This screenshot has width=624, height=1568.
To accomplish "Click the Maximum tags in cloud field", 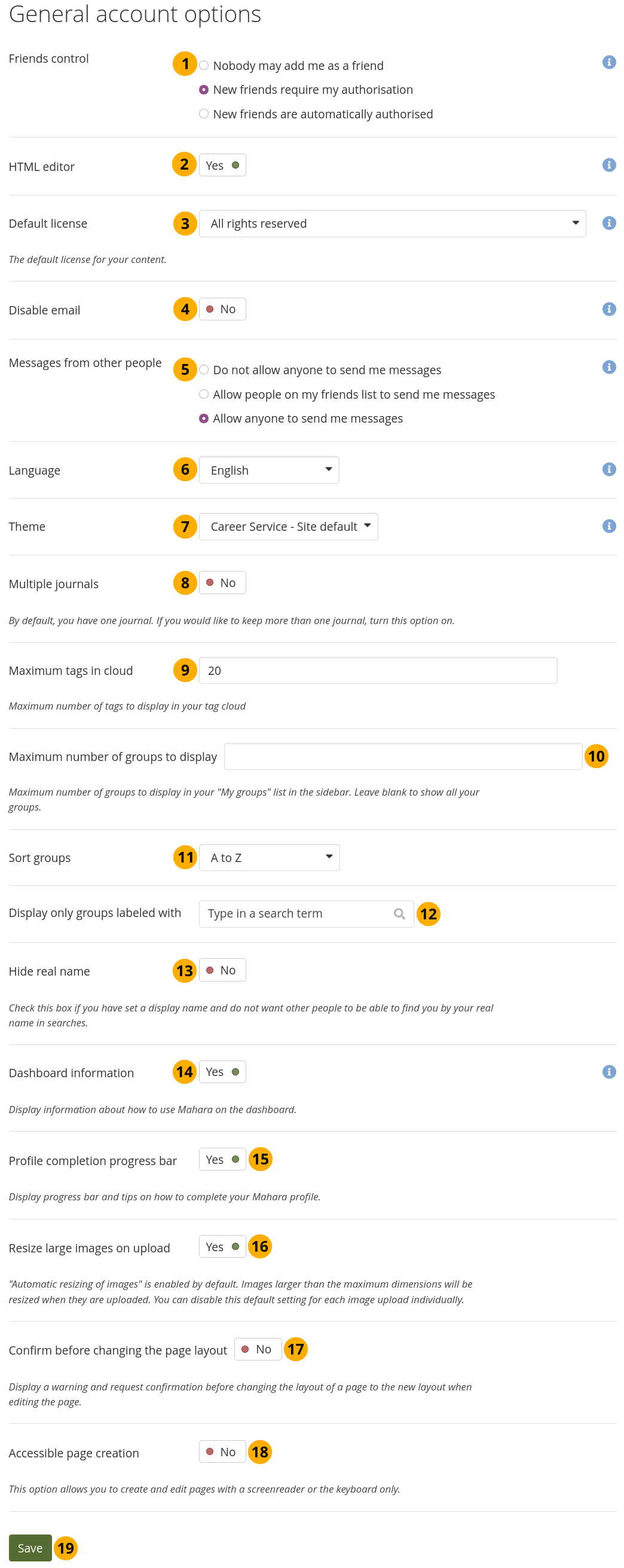I will pyautogui.click(x=377, y=670).
